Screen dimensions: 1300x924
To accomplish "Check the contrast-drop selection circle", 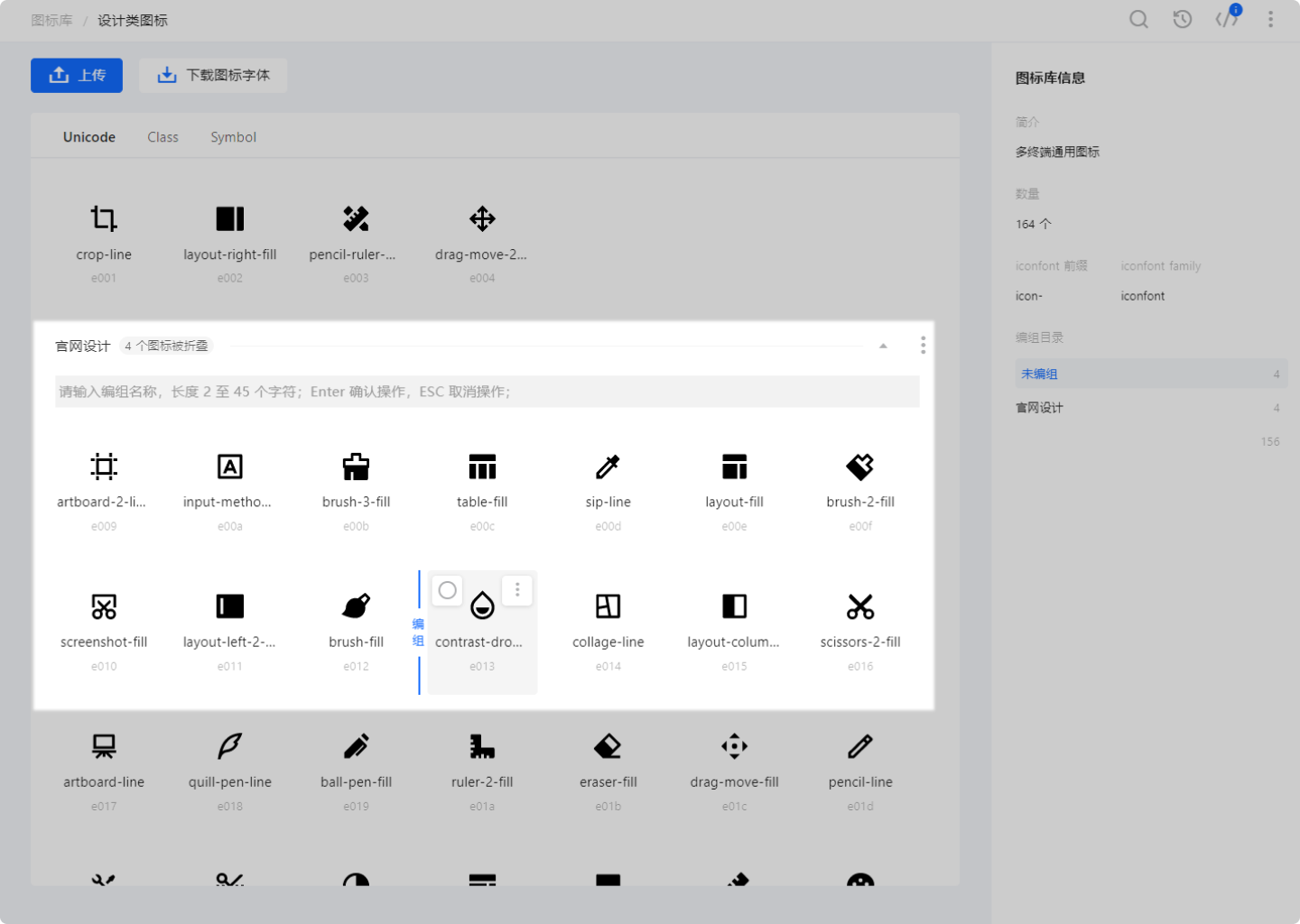I will [x=447, y=591].
